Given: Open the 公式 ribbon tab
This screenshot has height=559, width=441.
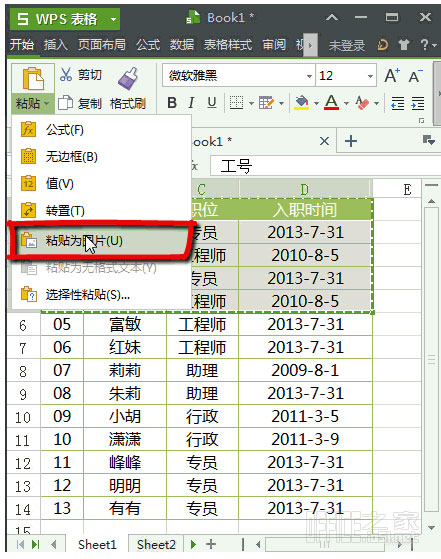Looking at the screenshot, I should [148, 45].
